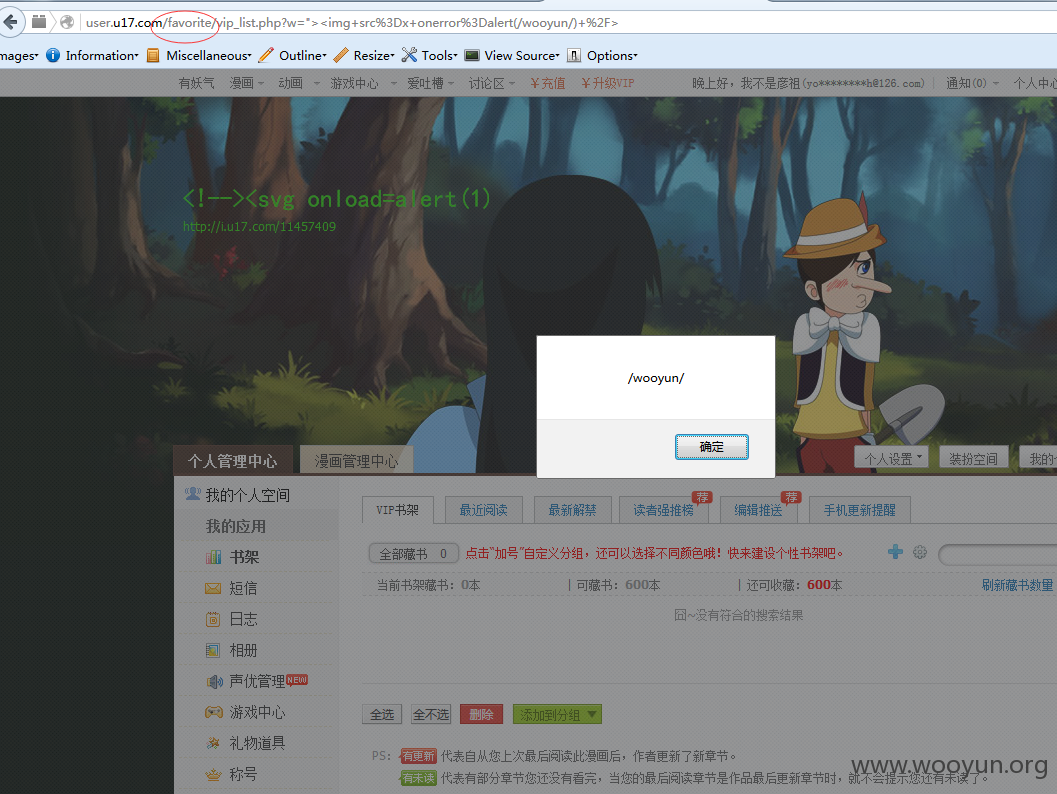1057x794 pixels.
Task: Click the 刷新藏书数量 refresh link
Action: click(x=1017, y=585)
